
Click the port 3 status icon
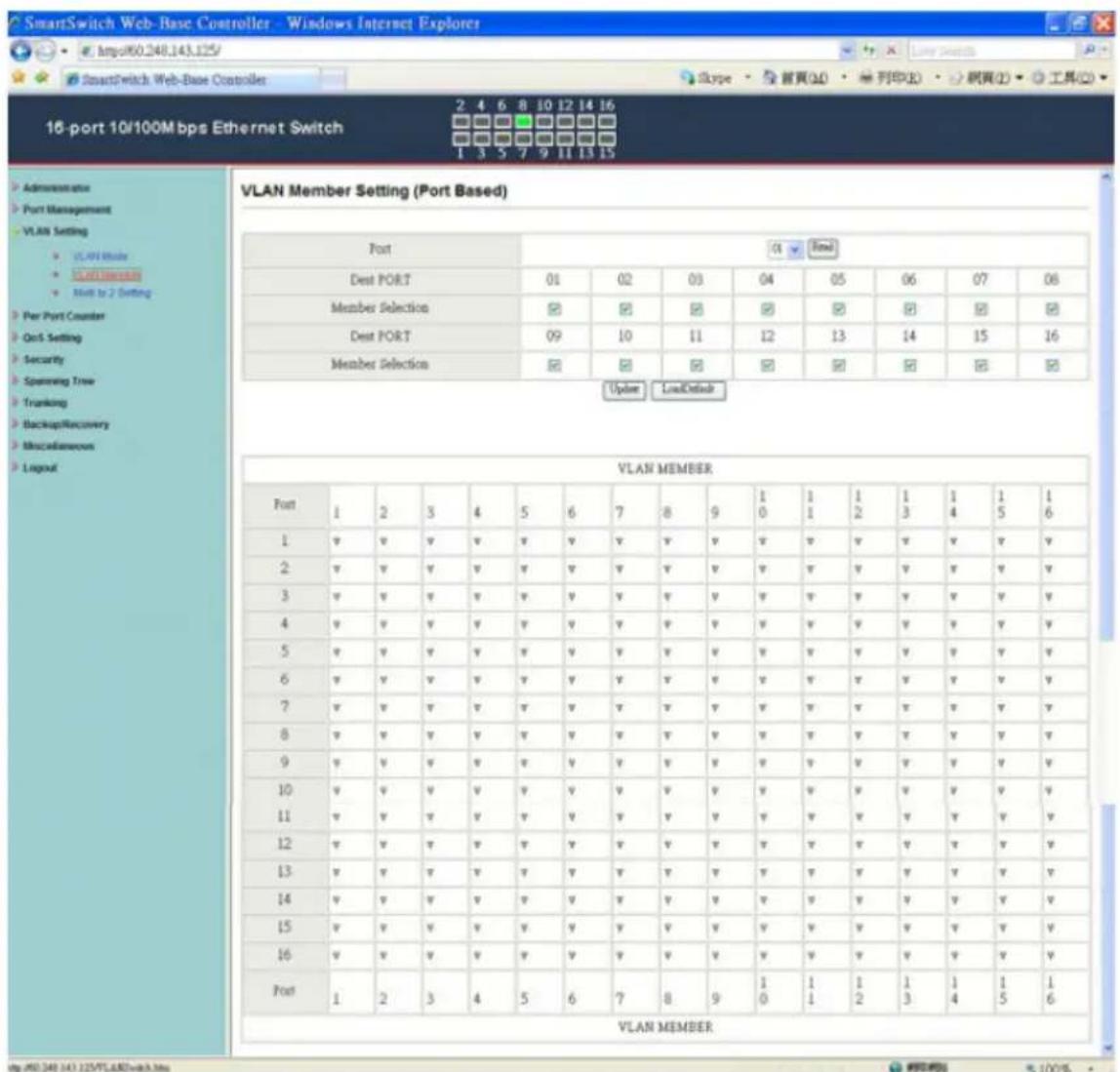pyautogui.click(x=481, y=139)
